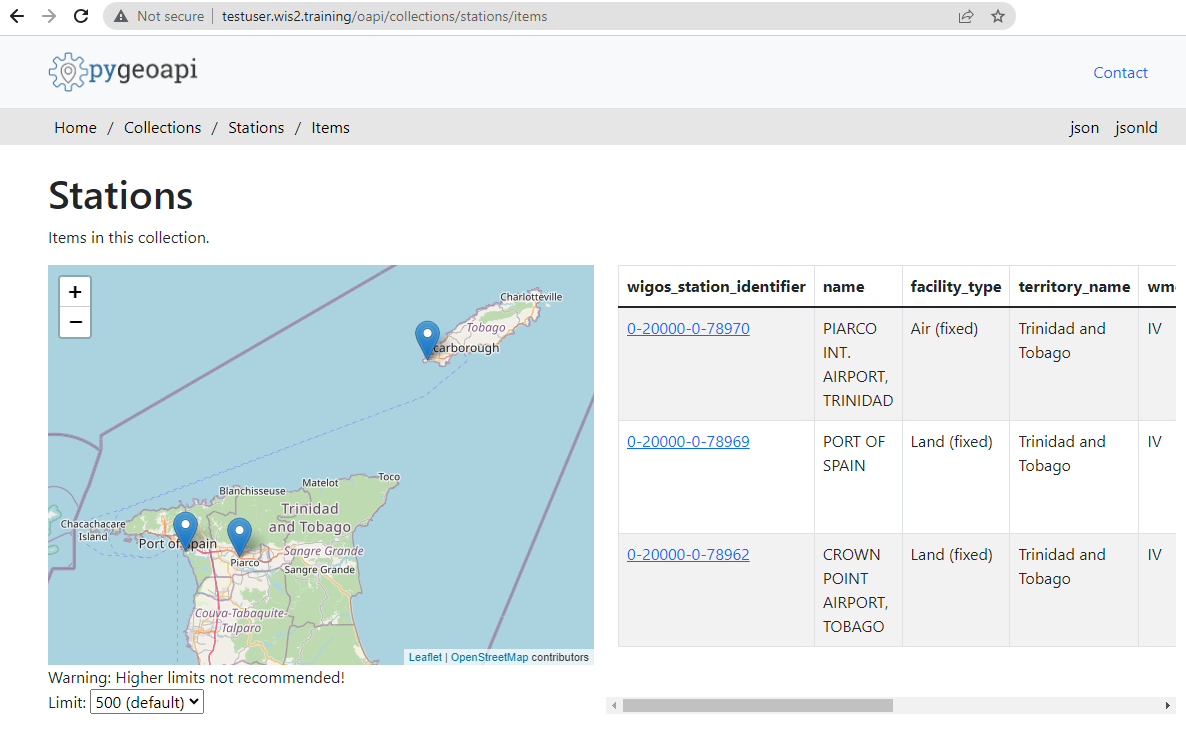Click the 'Not secure' warning icon

pyautogui.click(x=120, y=15)
